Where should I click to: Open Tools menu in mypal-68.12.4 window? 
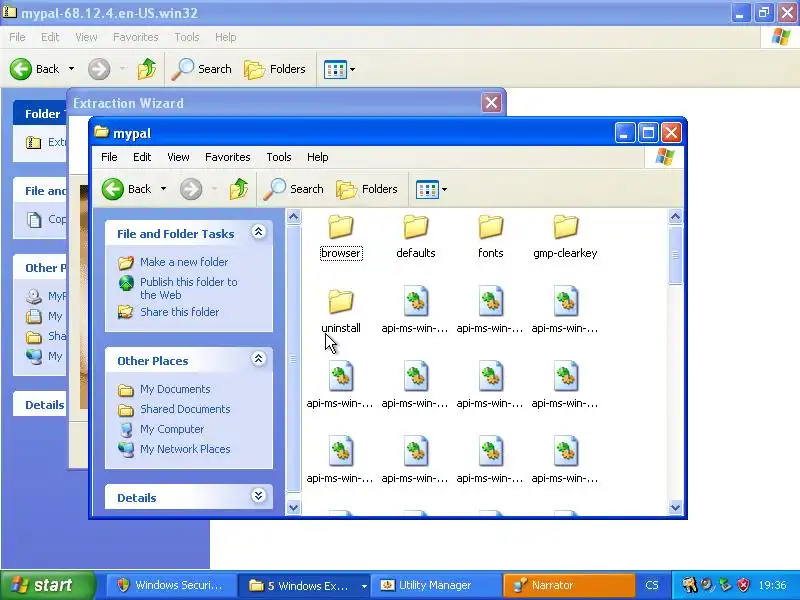point(187,37)
